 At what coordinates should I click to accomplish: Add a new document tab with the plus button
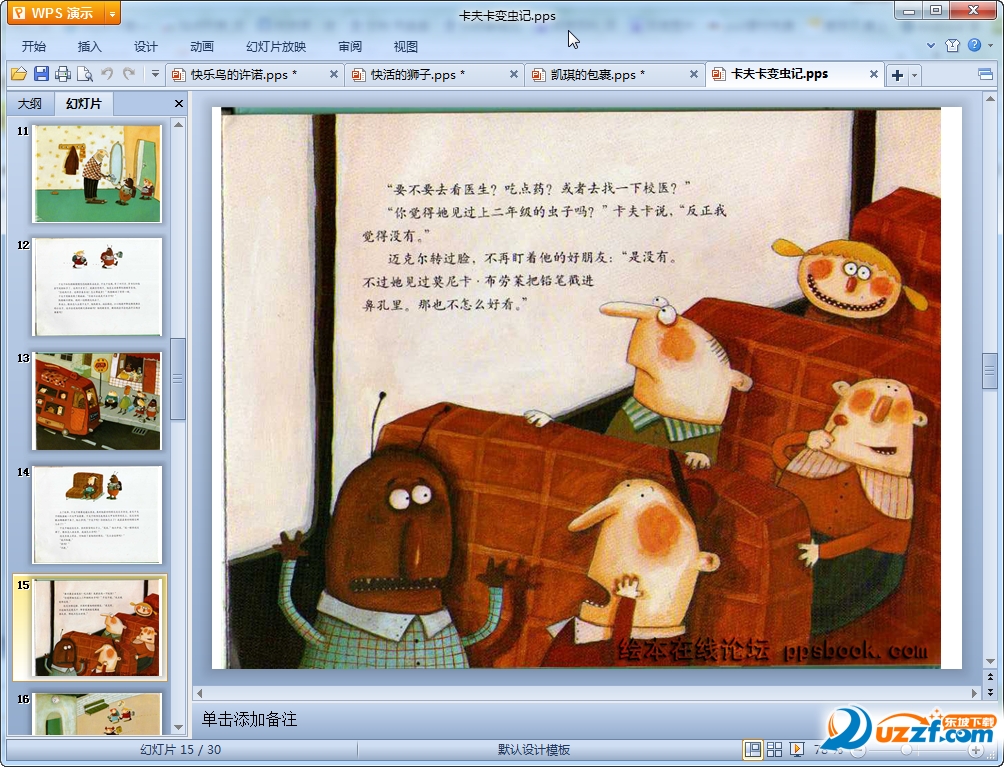pyautogui.click(x=897, y=75)
